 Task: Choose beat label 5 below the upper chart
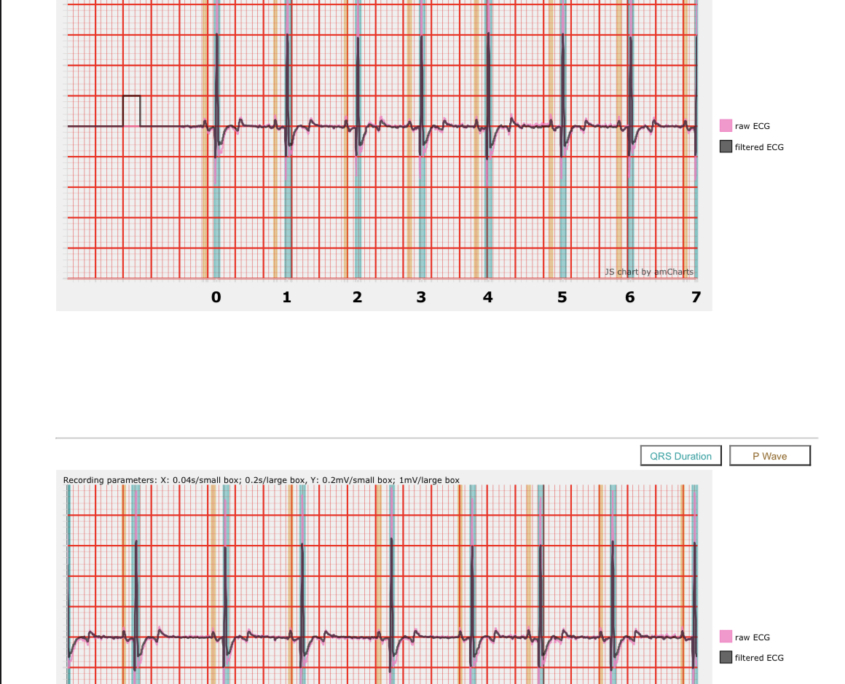coord(562,297)
